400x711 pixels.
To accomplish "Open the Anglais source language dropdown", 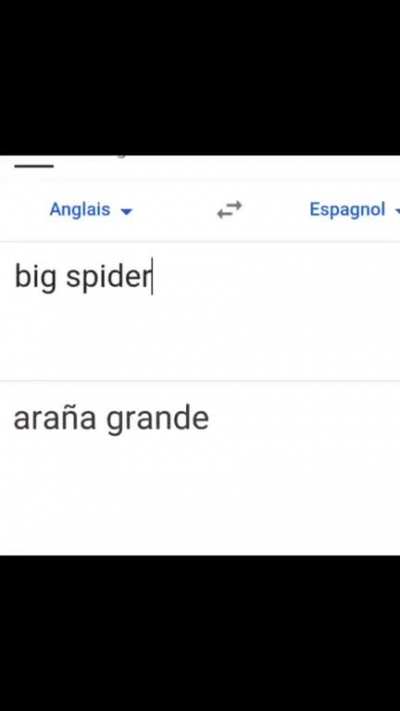I will [91, 210].
